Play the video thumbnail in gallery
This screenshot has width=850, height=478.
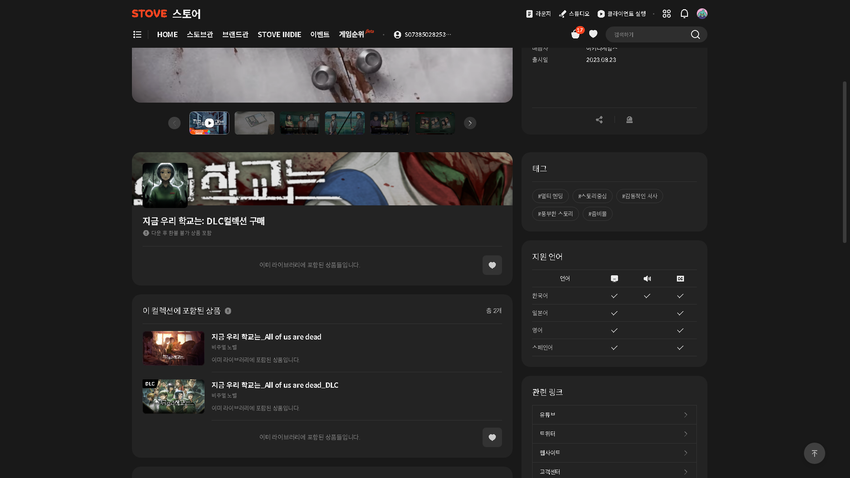[x=209, y=123]
